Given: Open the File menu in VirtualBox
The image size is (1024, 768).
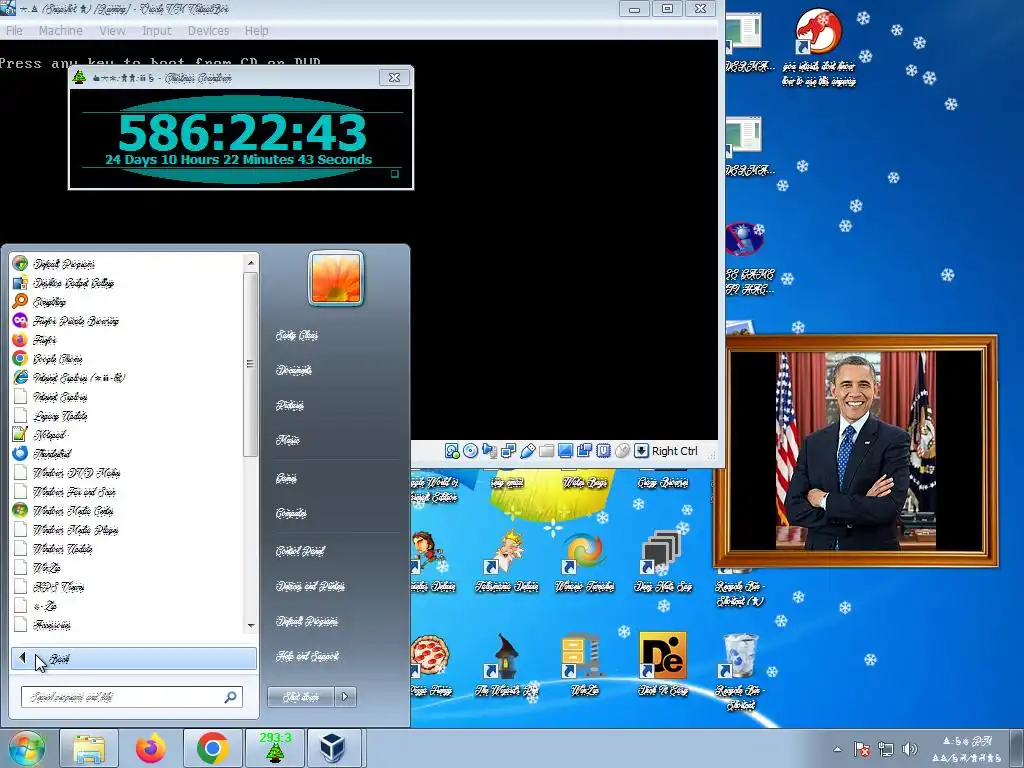Looking at the screenshot, I should pos(14,31).
